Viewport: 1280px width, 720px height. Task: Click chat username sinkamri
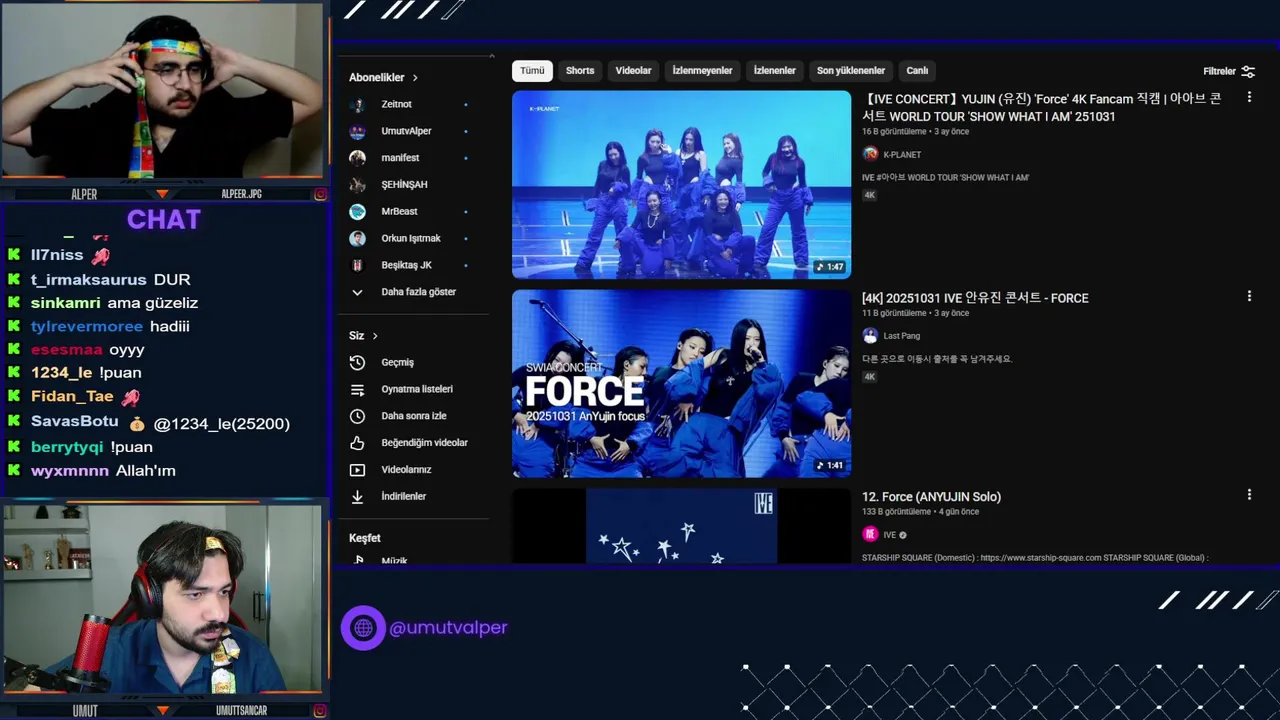(66, 303)
